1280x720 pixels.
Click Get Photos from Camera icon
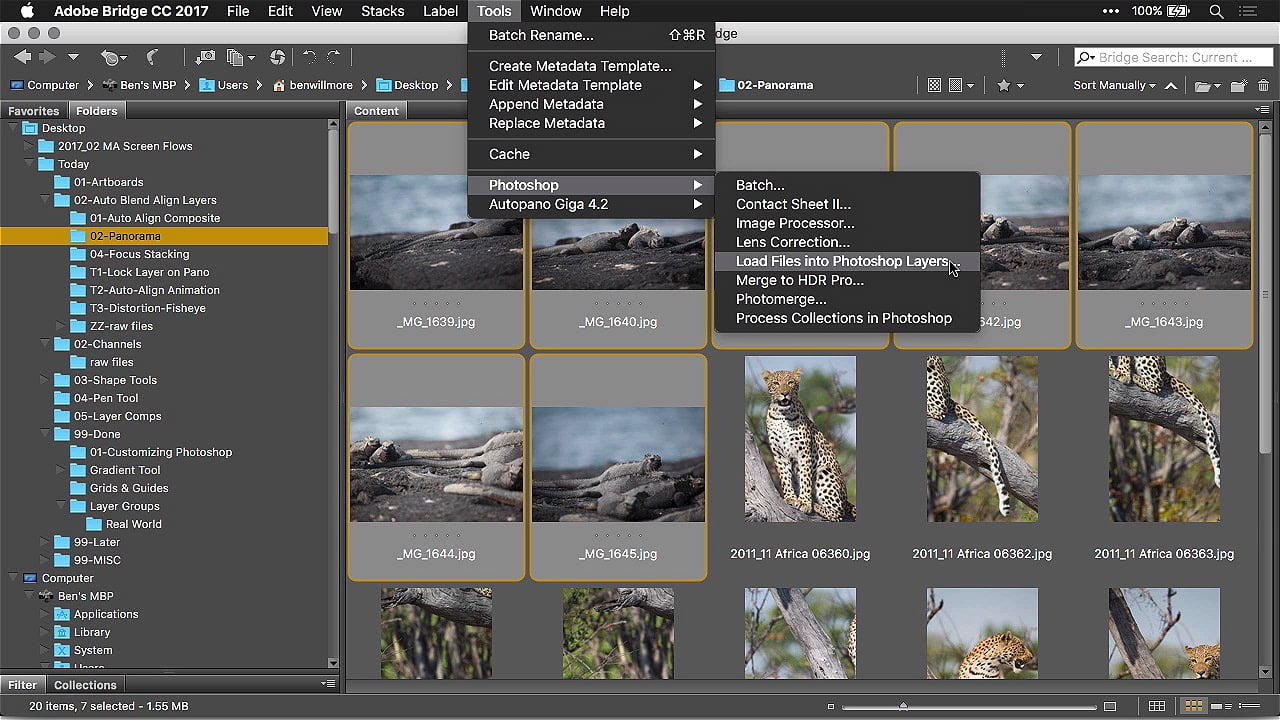coord(205,58)
